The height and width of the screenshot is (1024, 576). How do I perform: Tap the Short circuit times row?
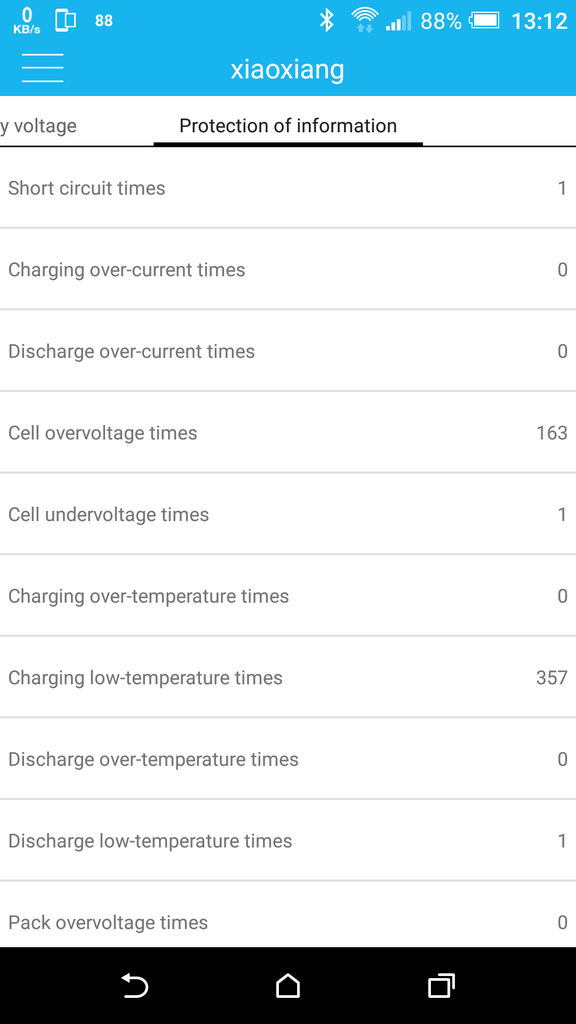[288, 188]
